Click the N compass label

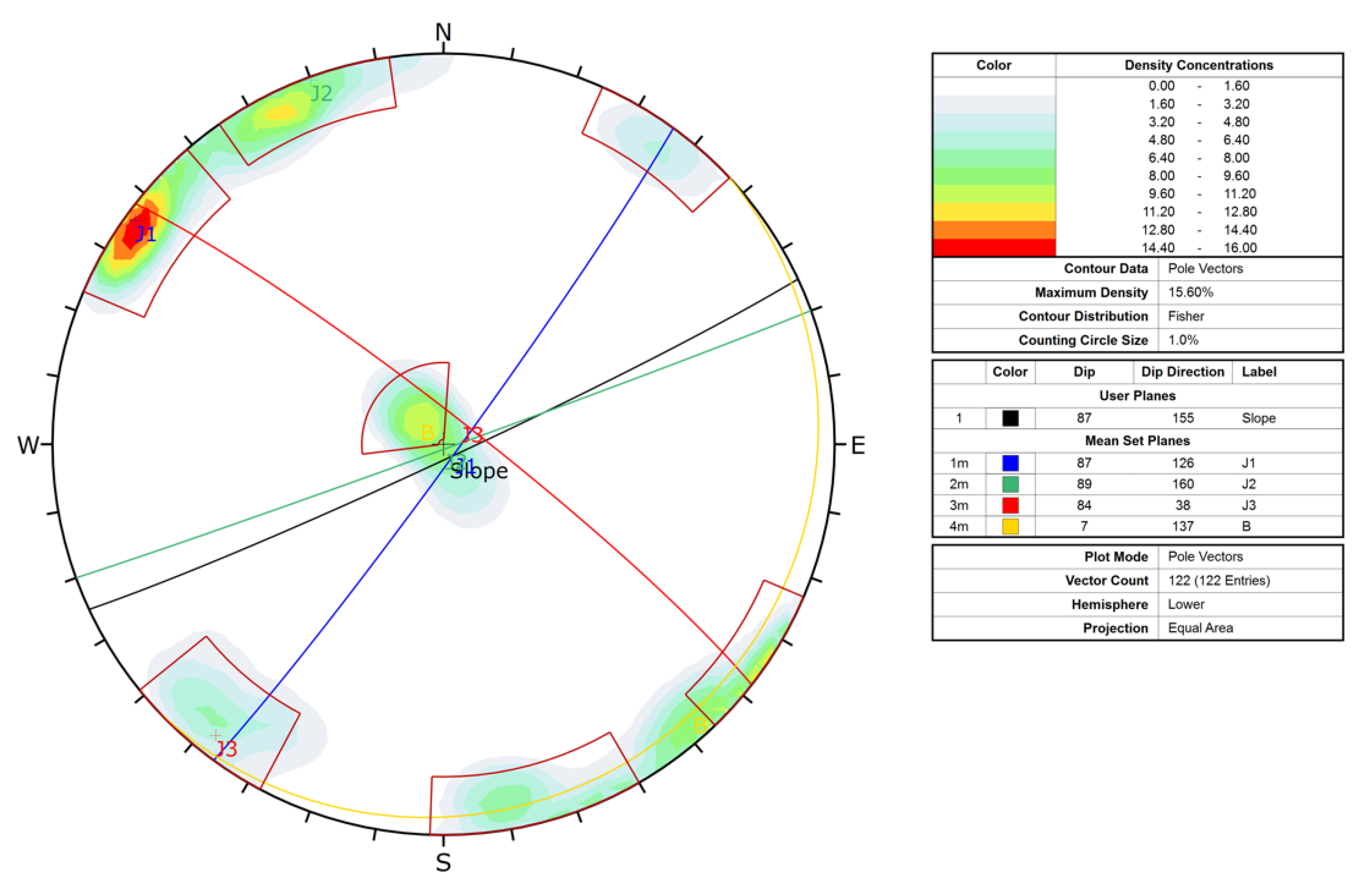(x=443, y=32)
